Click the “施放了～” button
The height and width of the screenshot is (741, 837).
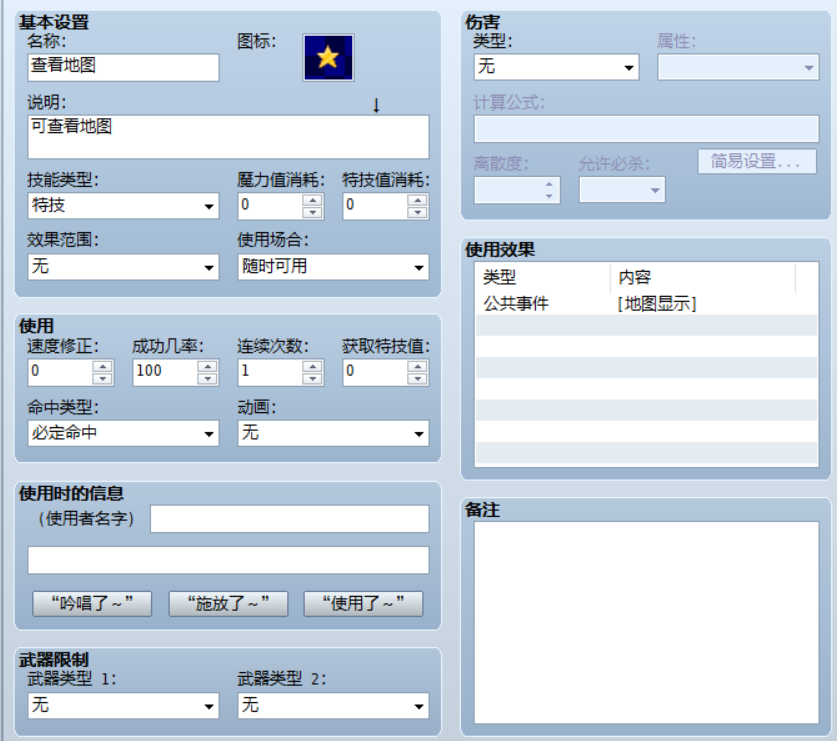coord(228,604)
